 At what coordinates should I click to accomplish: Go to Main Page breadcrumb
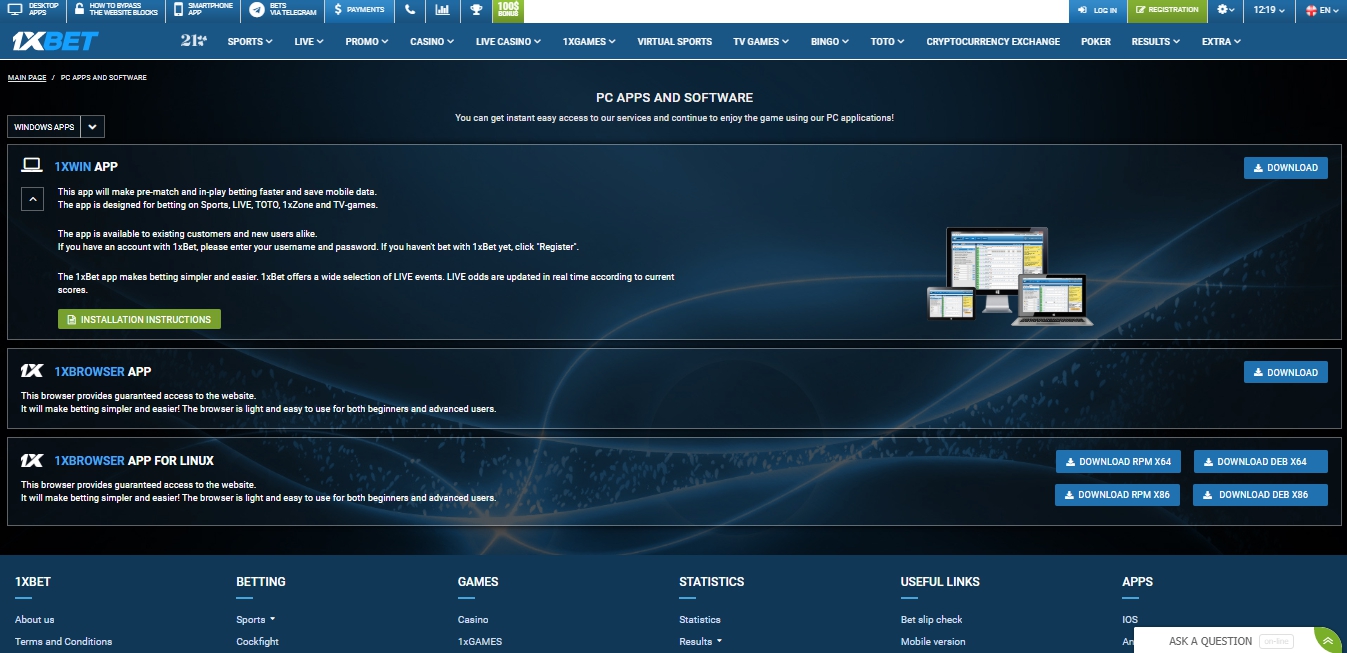(x=27, y=77)
